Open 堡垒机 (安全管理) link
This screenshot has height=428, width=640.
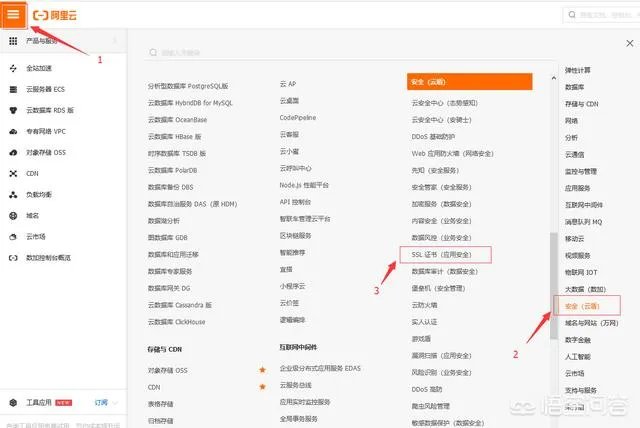(438, 288)
